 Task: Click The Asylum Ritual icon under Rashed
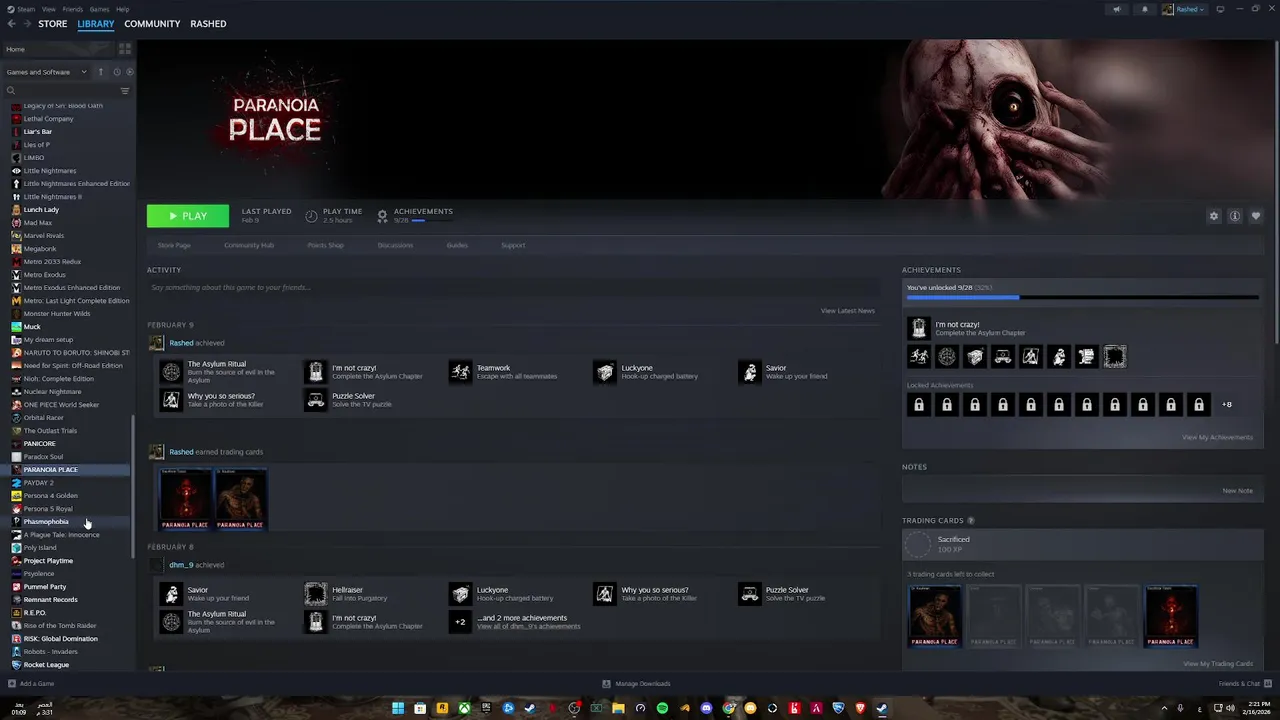(171, 372)
